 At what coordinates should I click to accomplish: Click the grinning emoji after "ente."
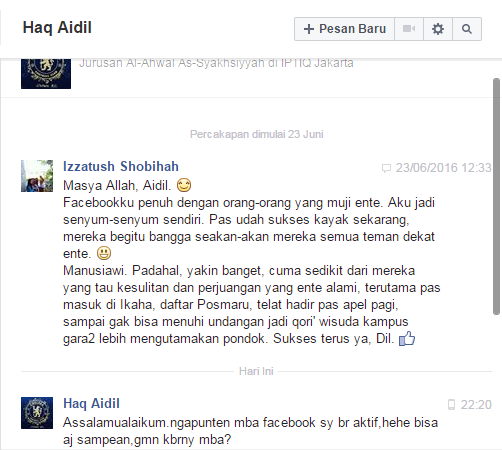(x=104, y=253)
